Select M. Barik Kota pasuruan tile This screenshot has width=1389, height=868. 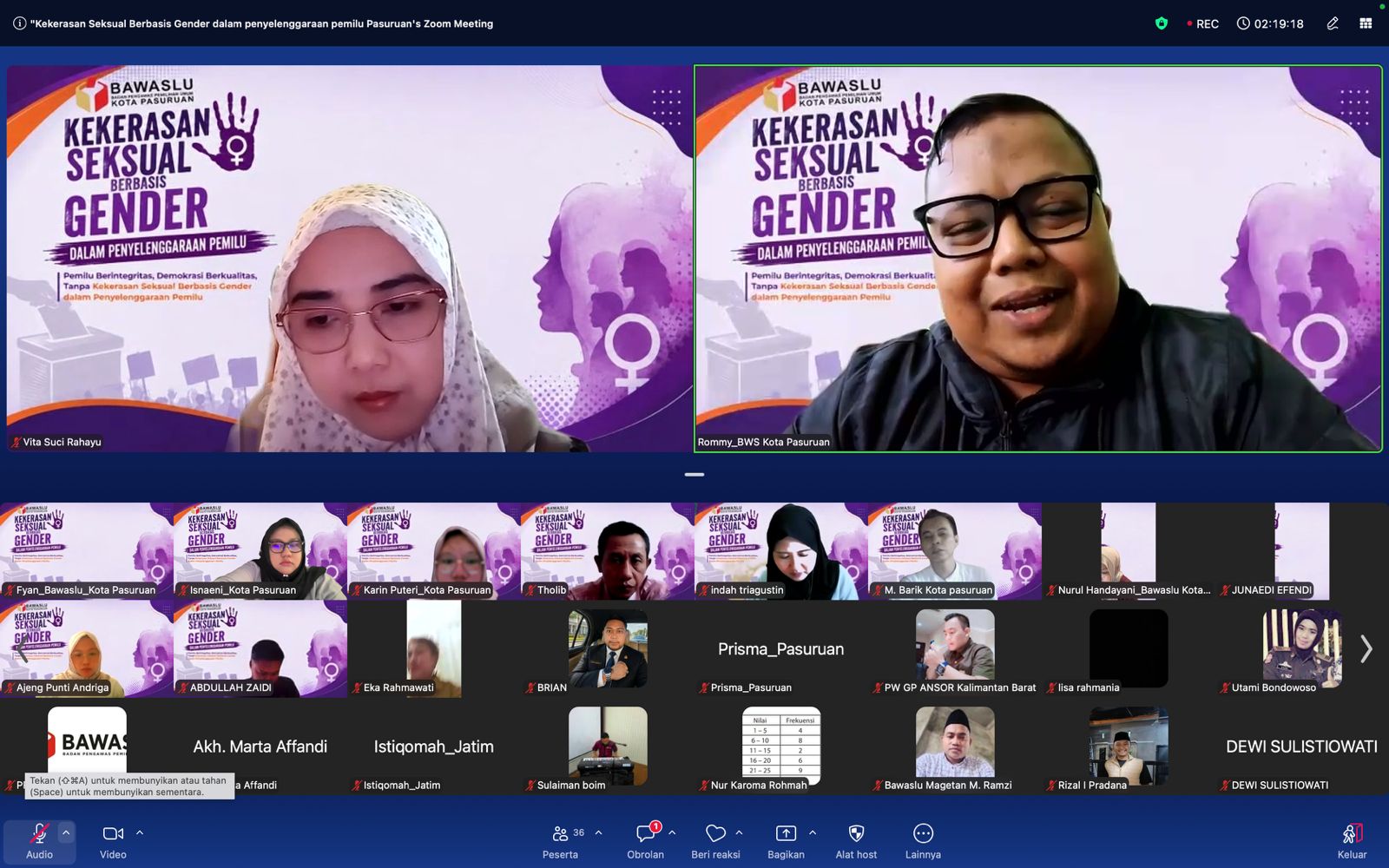955,551
